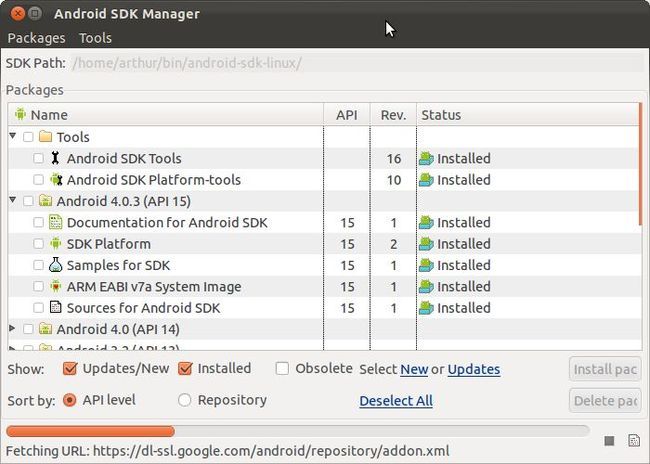Click the ARM EABI v7a System Image icon
Screen dimensions: 650x464
[56, 286]
